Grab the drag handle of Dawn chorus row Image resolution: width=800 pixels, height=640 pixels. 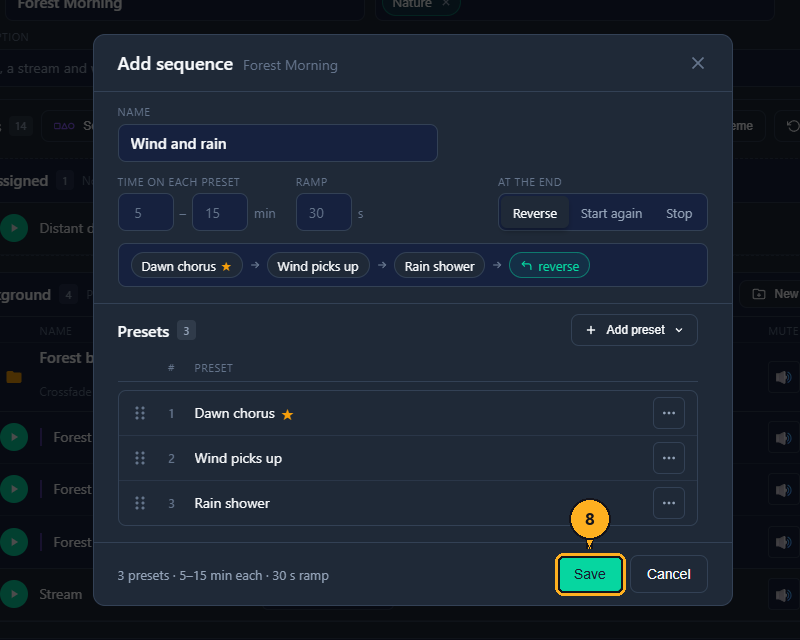[140, 413]
